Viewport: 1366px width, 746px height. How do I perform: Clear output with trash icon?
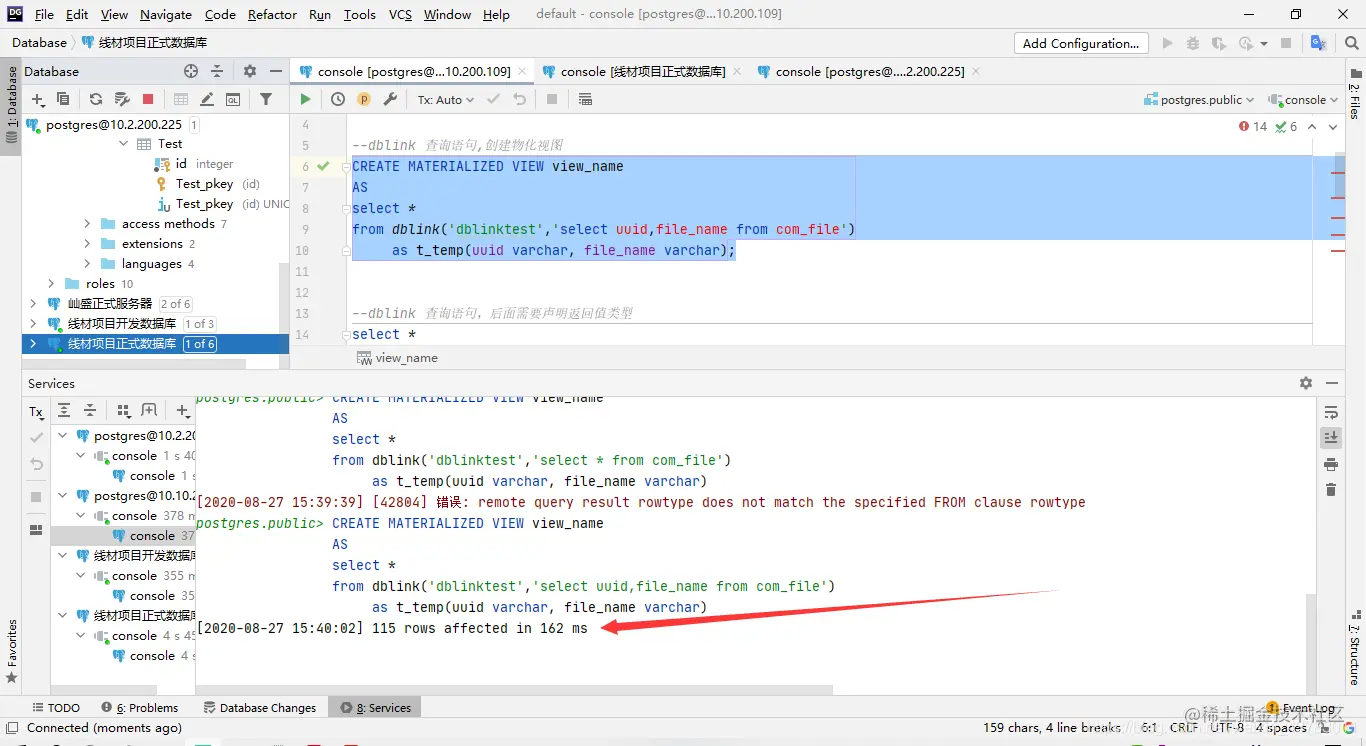click(x=1330, y=489)
